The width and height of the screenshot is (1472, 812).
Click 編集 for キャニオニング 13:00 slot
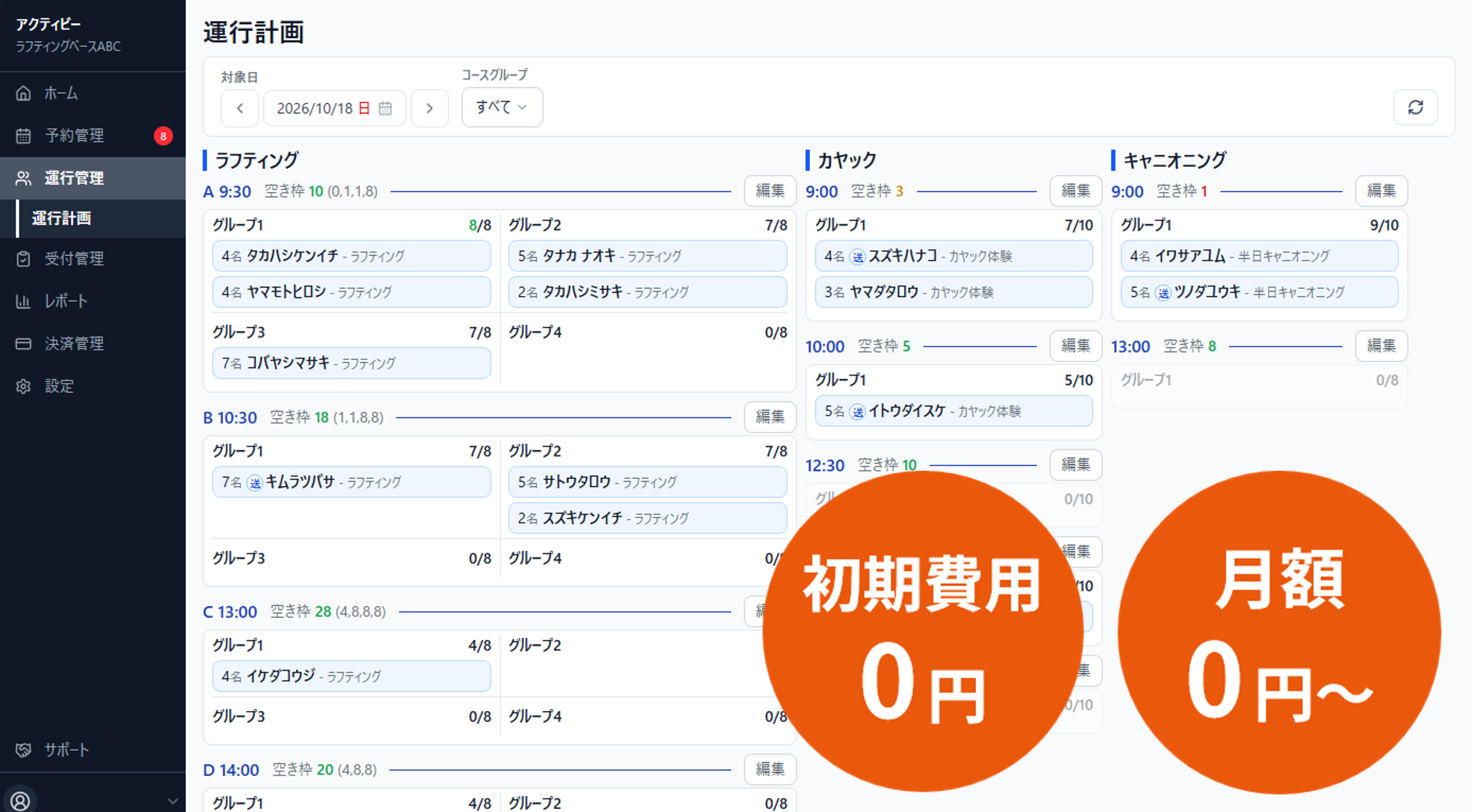coord(1381,346)
